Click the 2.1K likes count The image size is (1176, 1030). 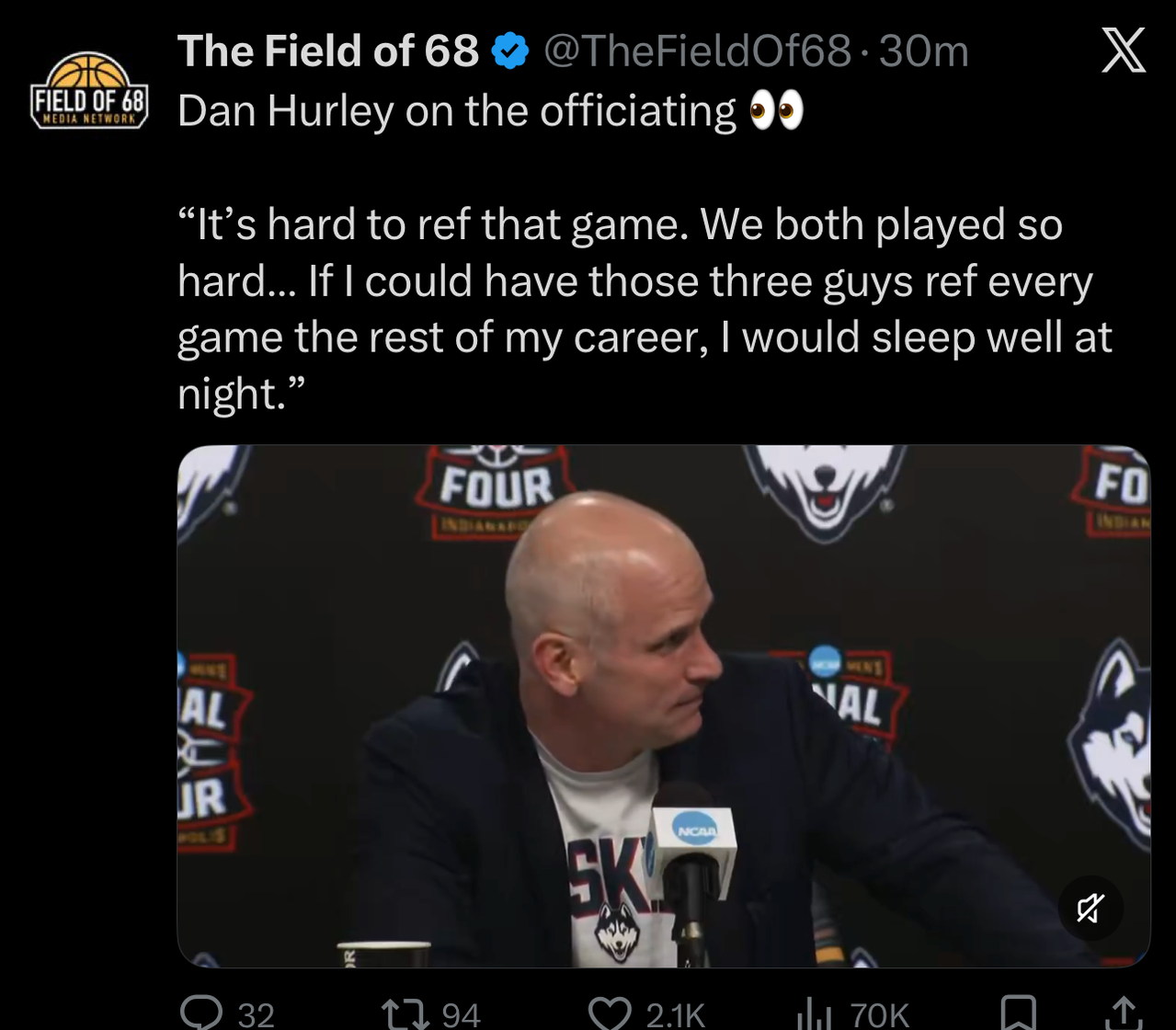676,1014
